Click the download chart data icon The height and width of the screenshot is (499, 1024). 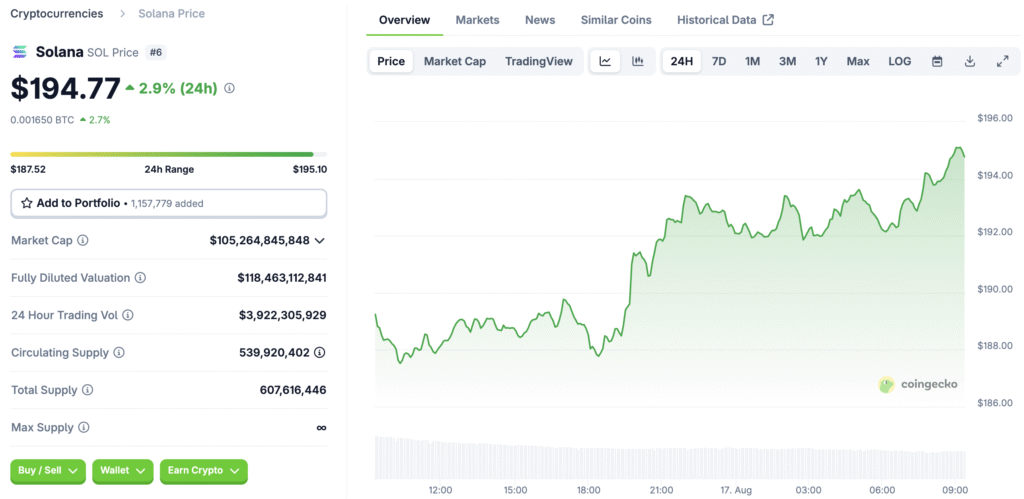tap(969, 61)
